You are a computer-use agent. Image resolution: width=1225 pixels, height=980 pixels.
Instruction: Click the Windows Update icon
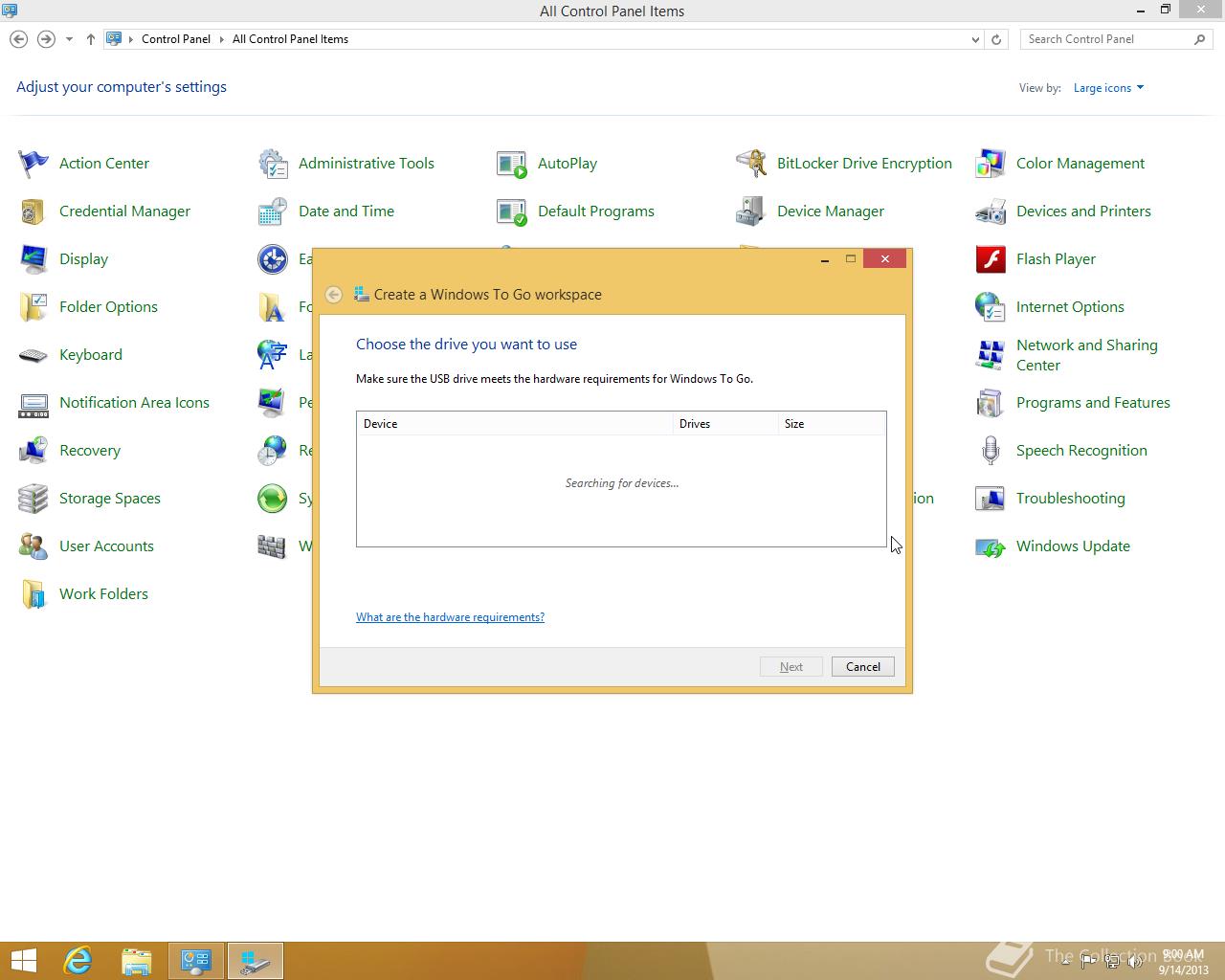[x=991, y=546]
